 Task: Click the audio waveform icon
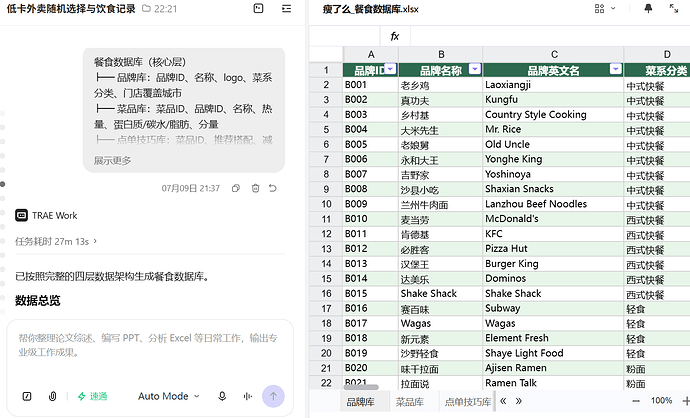coord(248,396)
